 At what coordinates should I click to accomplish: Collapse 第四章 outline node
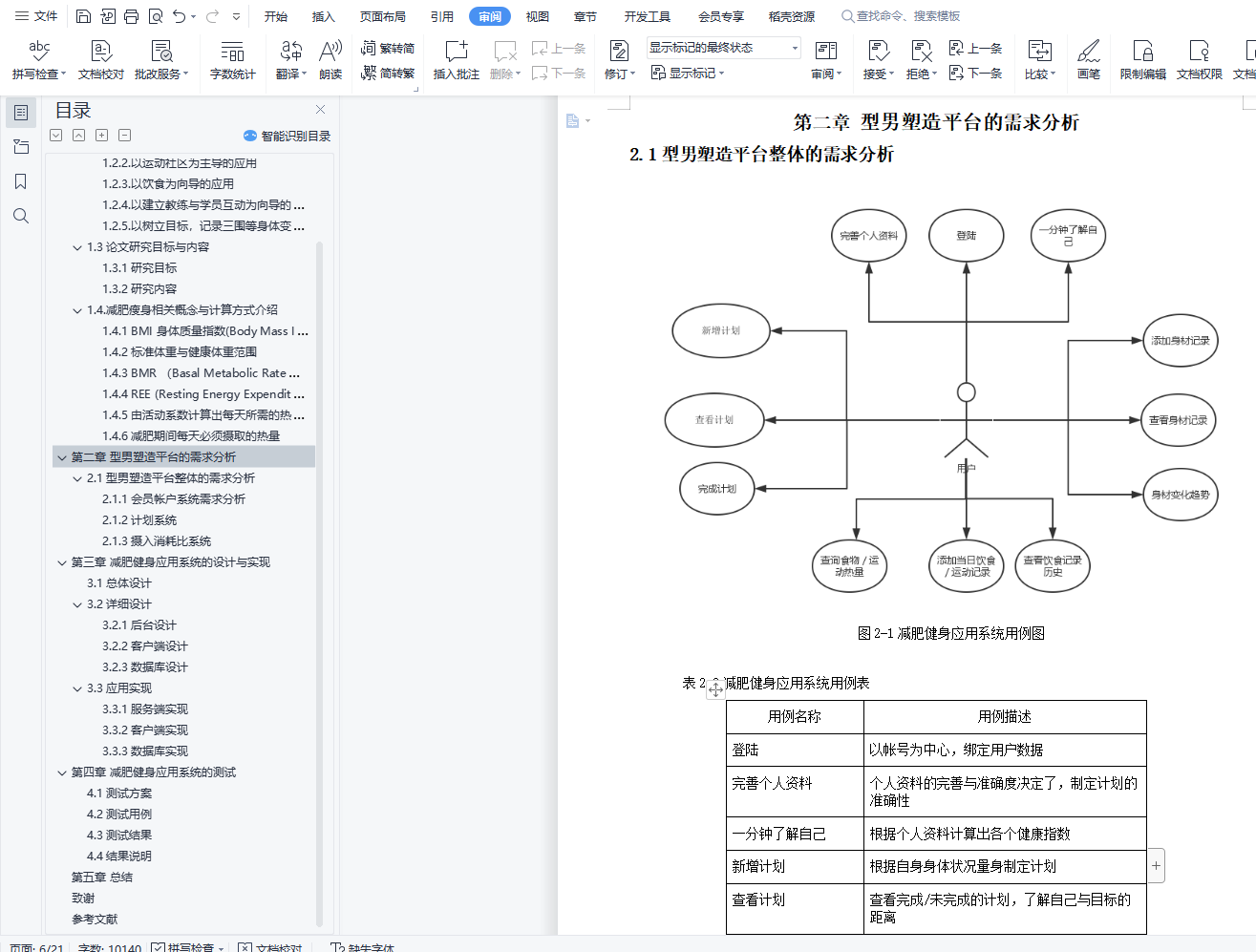(x=62, y=772)
